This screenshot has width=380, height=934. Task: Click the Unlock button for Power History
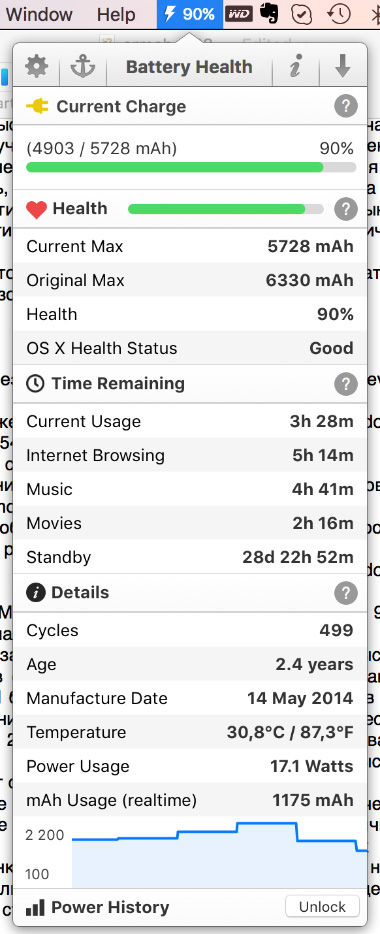point(322,907)
